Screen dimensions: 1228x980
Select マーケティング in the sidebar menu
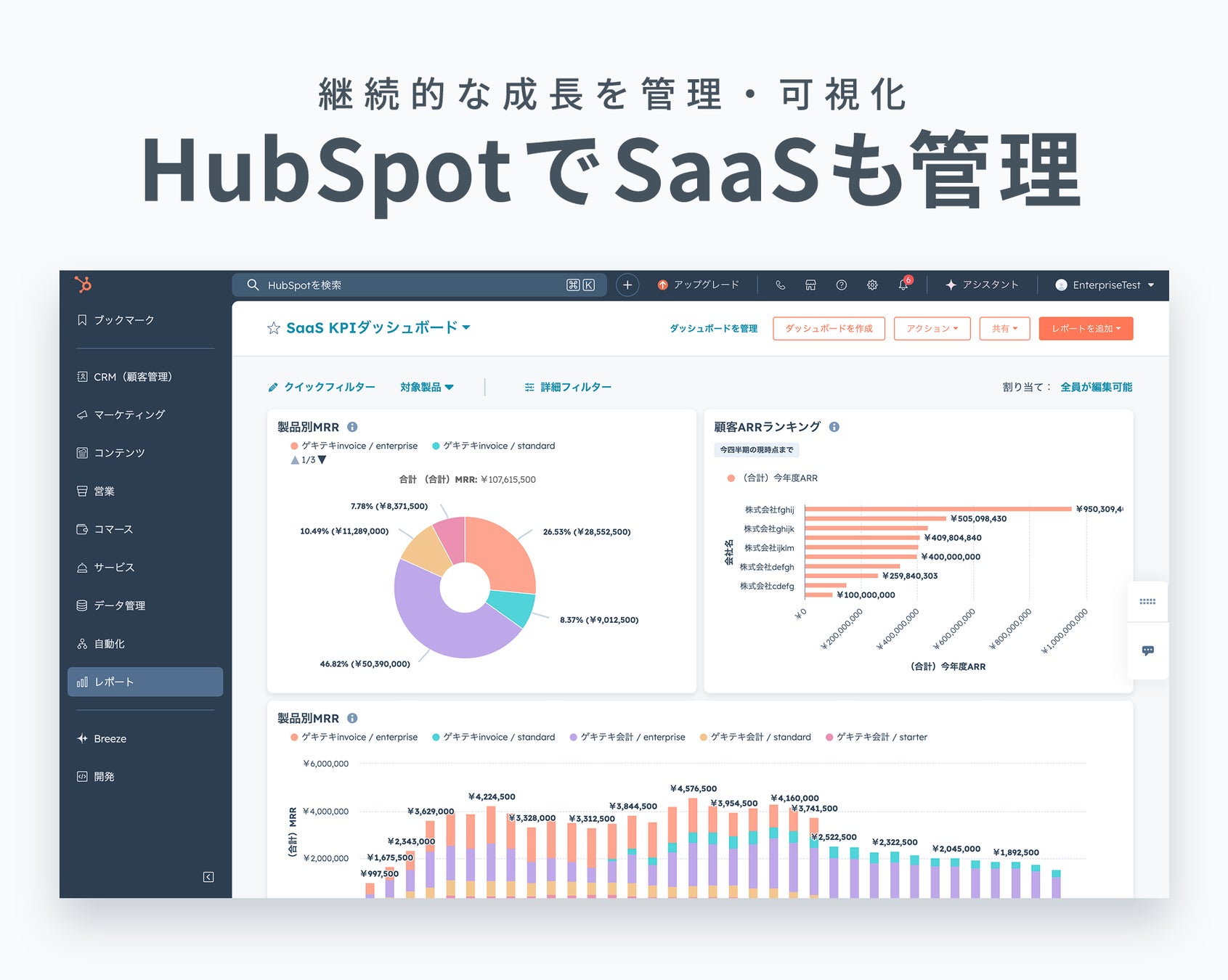(128, 415)
